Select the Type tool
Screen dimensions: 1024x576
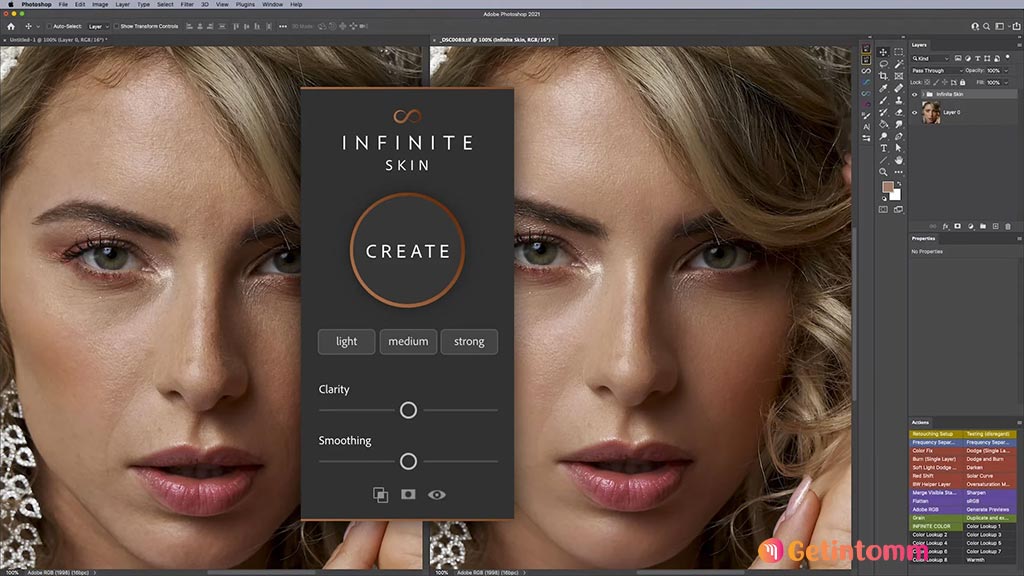(883, 148)
